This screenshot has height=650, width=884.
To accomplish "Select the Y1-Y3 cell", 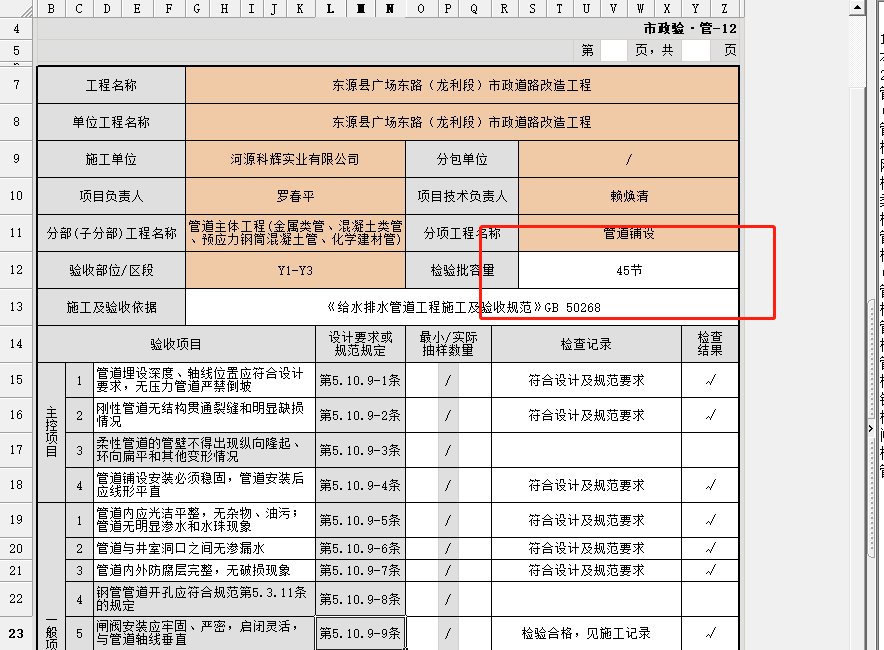I will [x=295, y=270].
